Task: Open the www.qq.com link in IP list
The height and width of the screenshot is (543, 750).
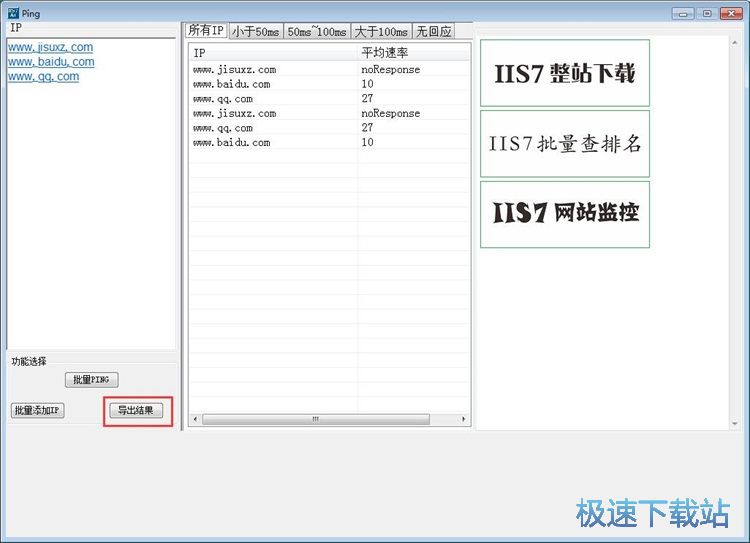Action: tap(43, 77)
